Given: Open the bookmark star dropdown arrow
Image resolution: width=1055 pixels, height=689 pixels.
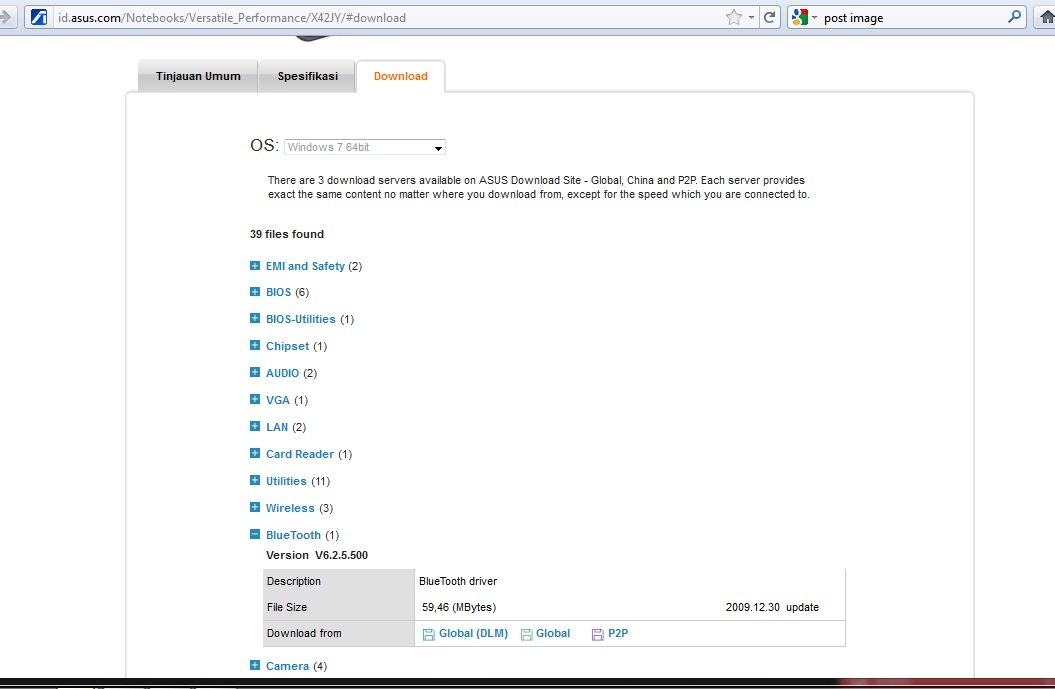Looking at the screenshot, I should coord(751,17).
